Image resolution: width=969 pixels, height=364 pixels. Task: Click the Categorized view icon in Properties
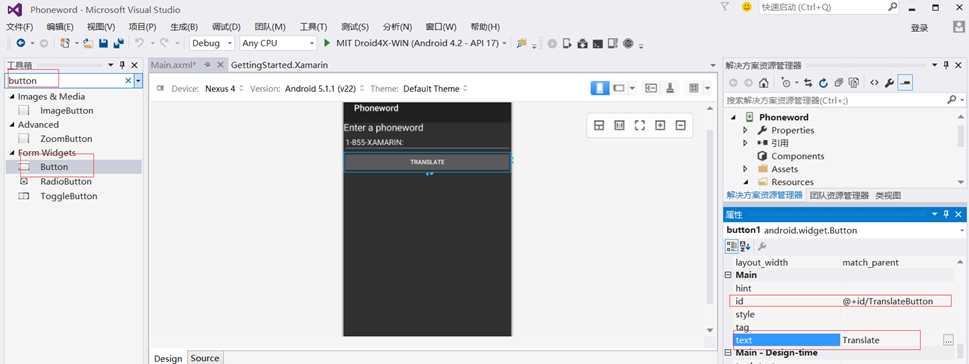[x=732, y=246]
